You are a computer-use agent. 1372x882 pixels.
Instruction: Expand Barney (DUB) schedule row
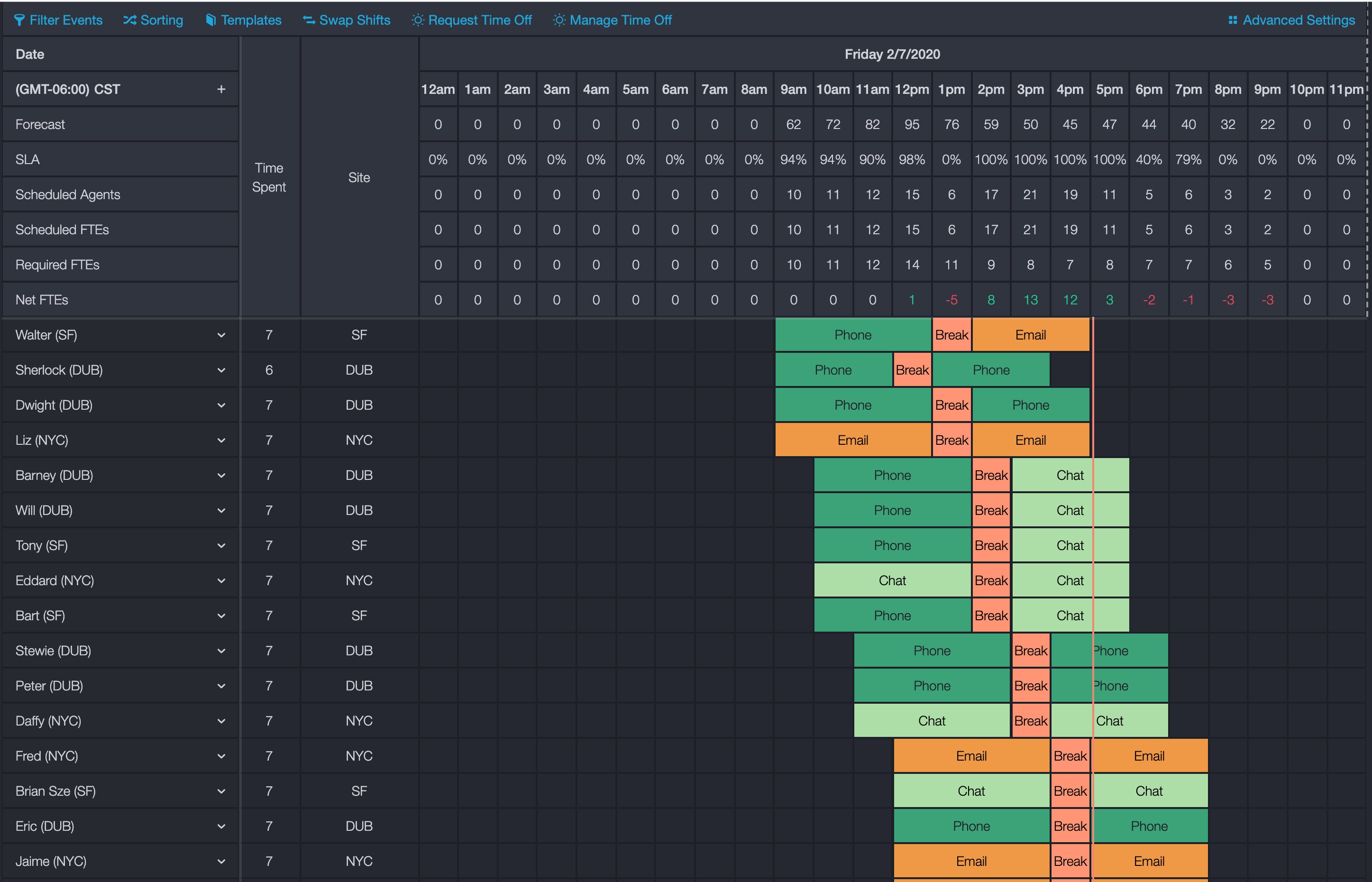coord(220,475)
